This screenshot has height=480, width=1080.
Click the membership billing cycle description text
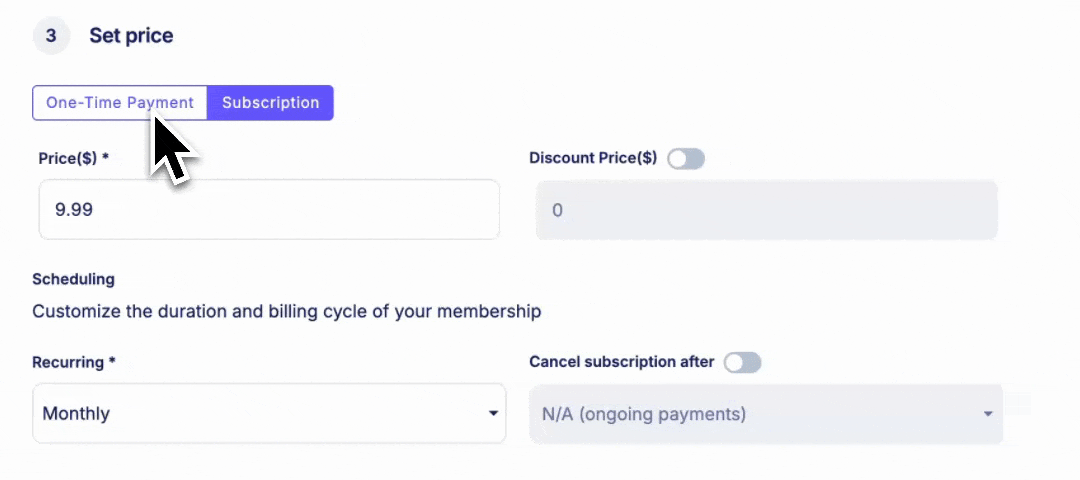coord(287,312)
